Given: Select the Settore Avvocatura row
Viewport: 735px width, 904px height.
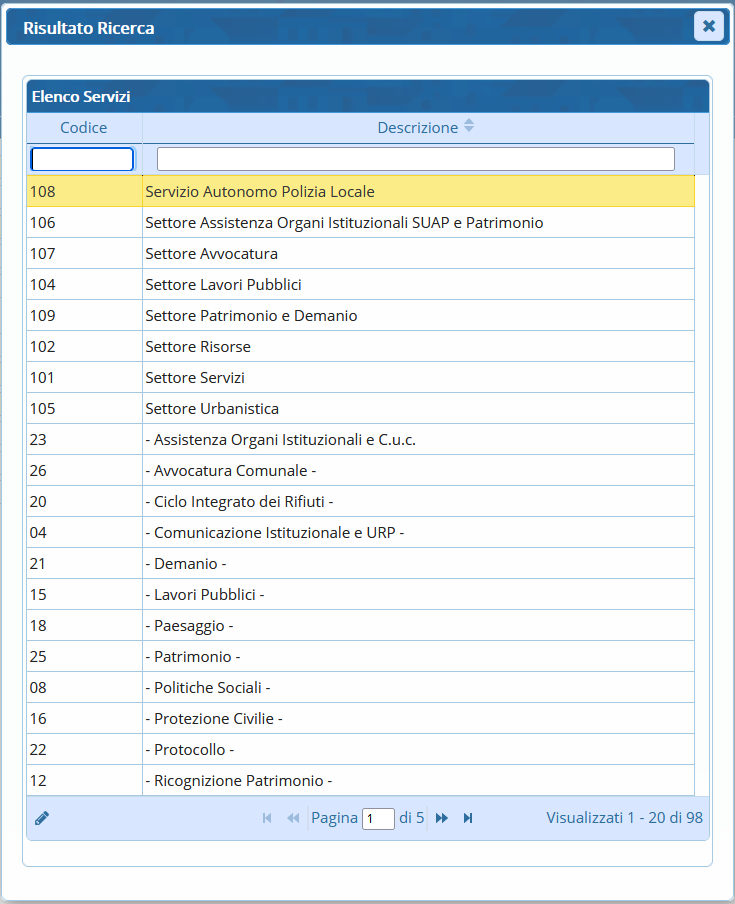Looking at the screenshot, I should [211, 253].
